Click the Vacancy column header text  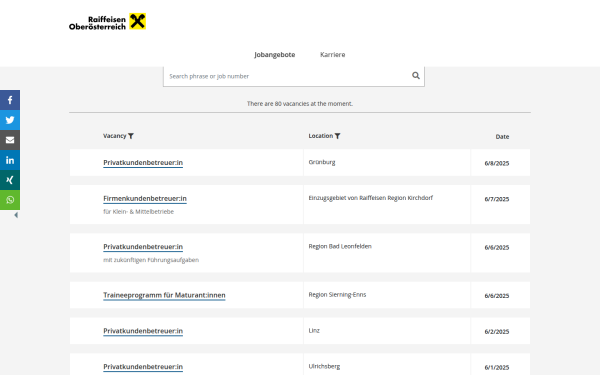[x=114, y=136]
